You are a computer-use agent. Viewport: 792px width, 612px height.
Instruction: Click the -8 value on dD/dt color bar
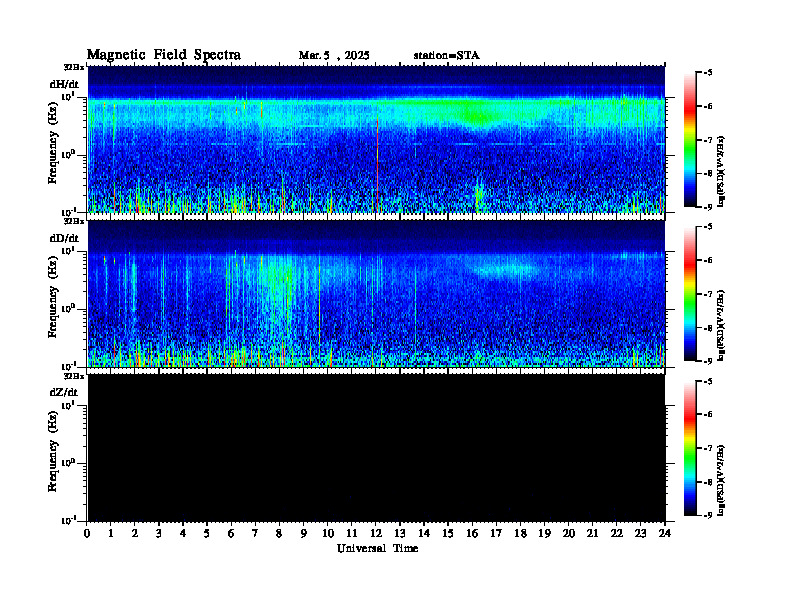[709, 328]
